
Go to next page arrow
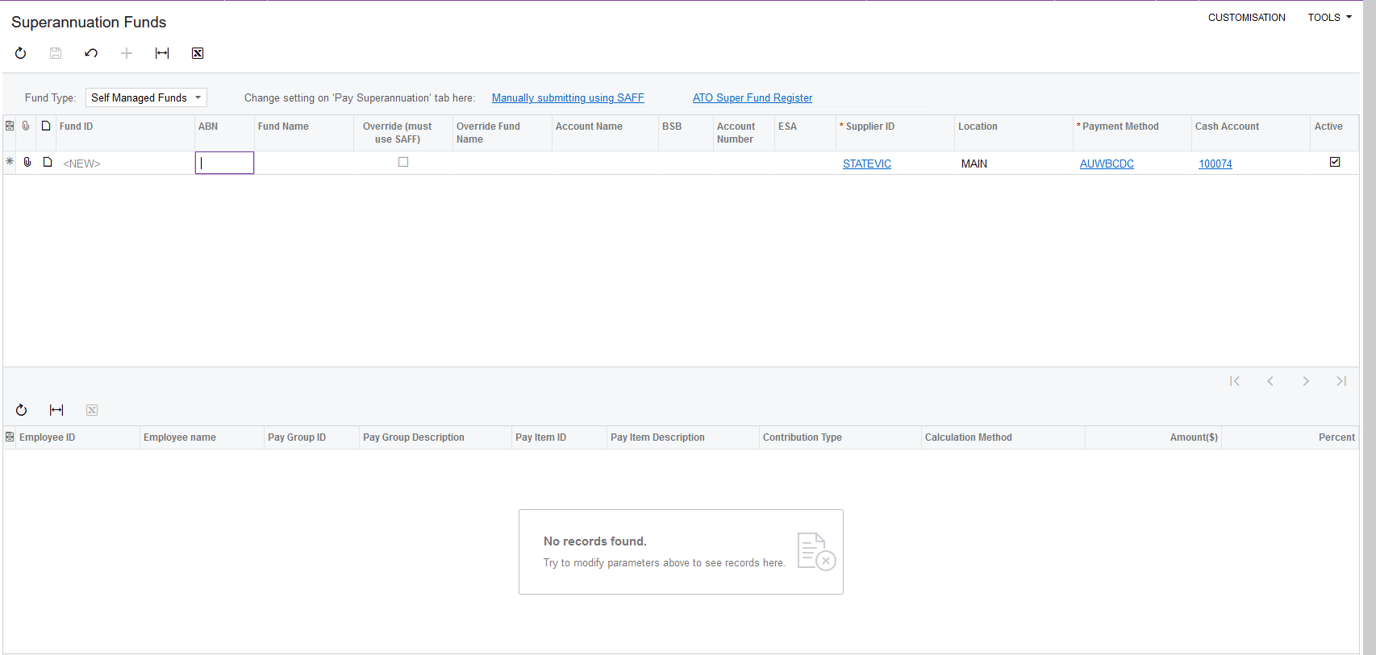1306,381
